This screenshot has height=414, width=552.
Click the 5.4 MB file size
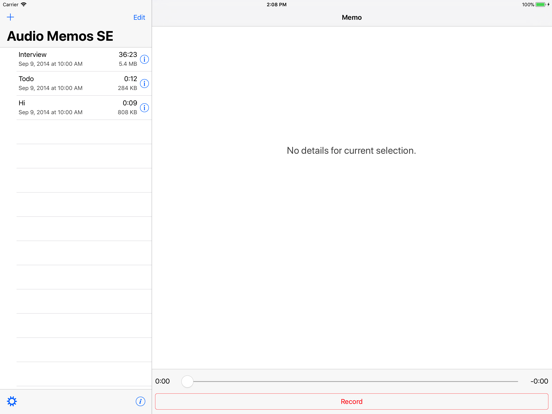click(x=128, y=64)
